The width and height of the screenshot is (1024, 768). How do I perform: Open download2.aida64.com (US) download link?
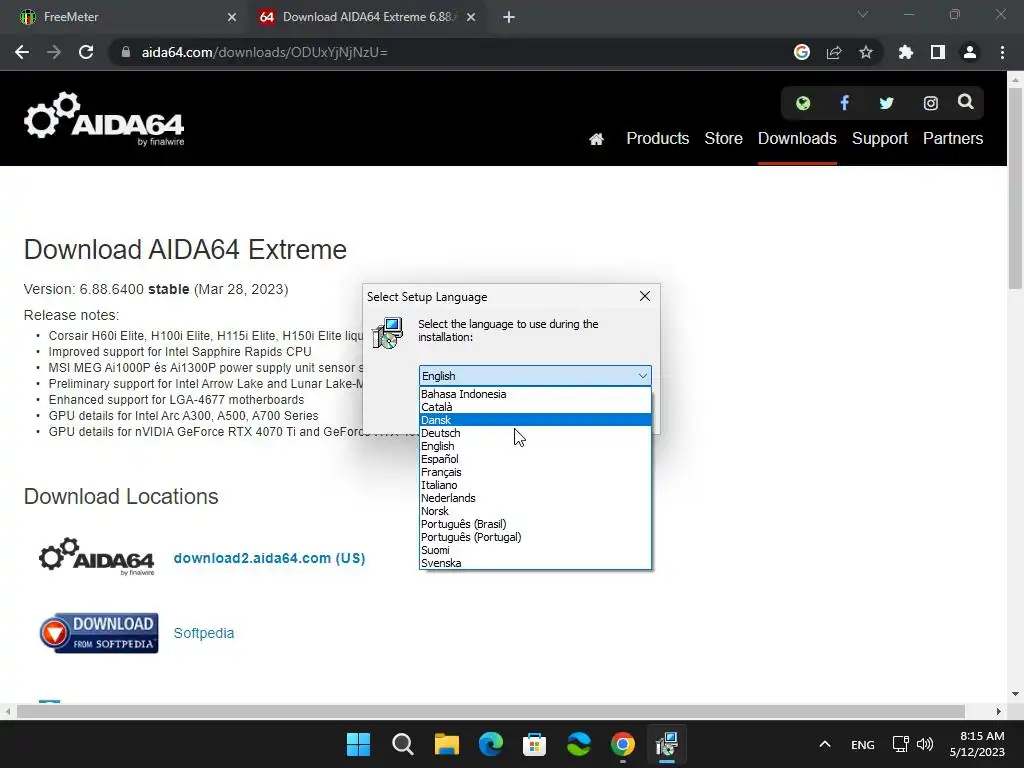click(269, 558)
